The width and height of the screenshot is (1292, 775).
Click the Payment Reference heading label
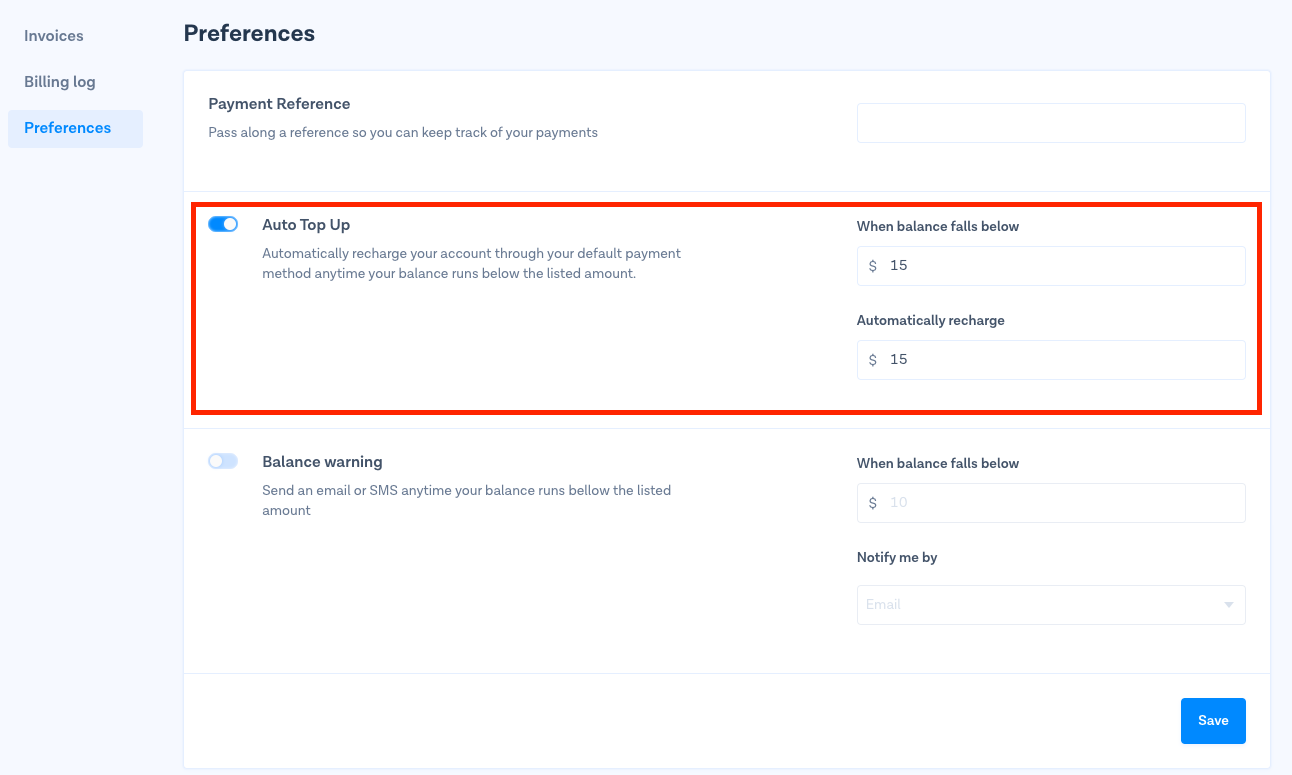279,104
